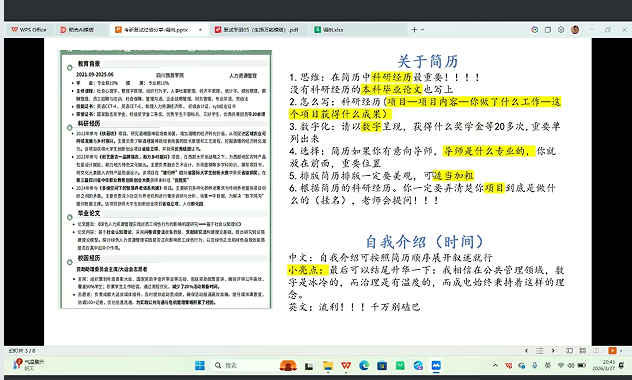The image size is (632, 380).
Task: Open the settings hexagon icon in title bar
Action: pyautogui.click(x=561, y=29)
